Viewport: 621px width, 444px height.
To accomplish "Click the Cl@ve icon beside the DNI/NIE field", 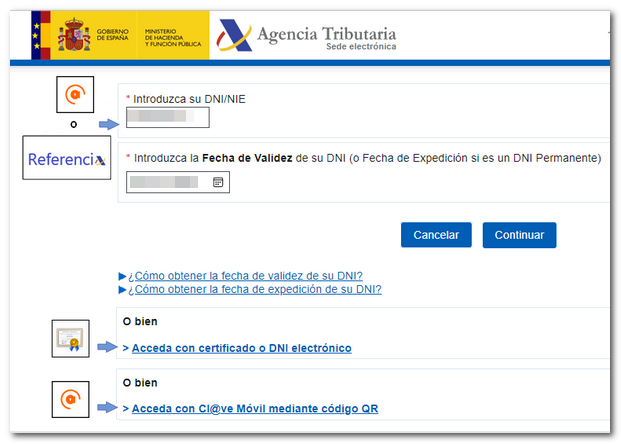I will 73,95.
